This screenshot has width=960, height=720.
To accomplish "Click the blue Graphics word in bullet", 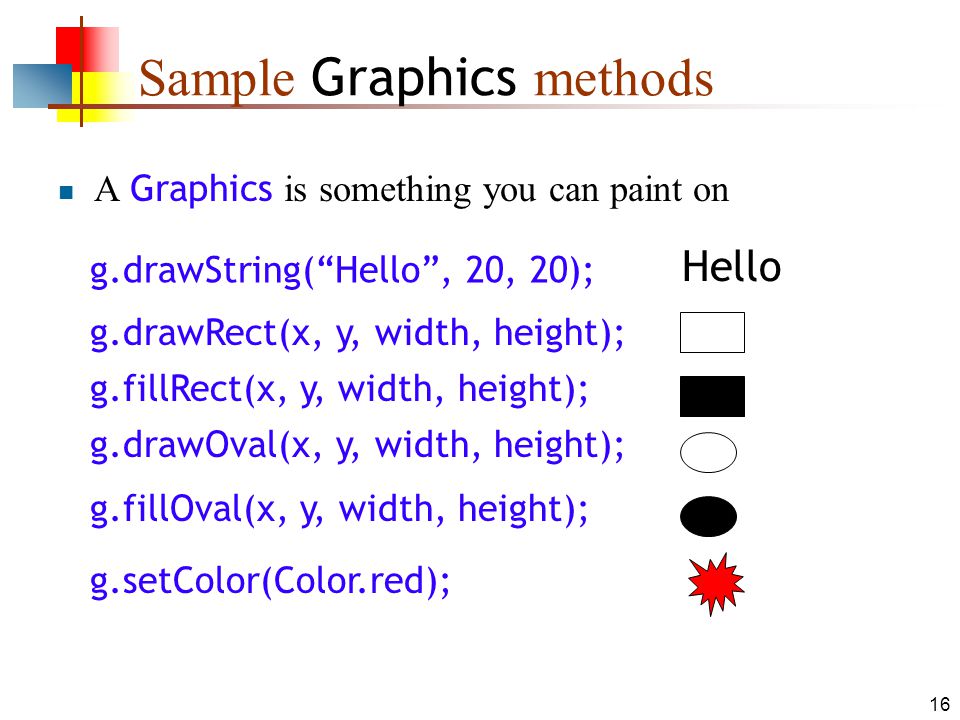I will click(x=201, y=189).
